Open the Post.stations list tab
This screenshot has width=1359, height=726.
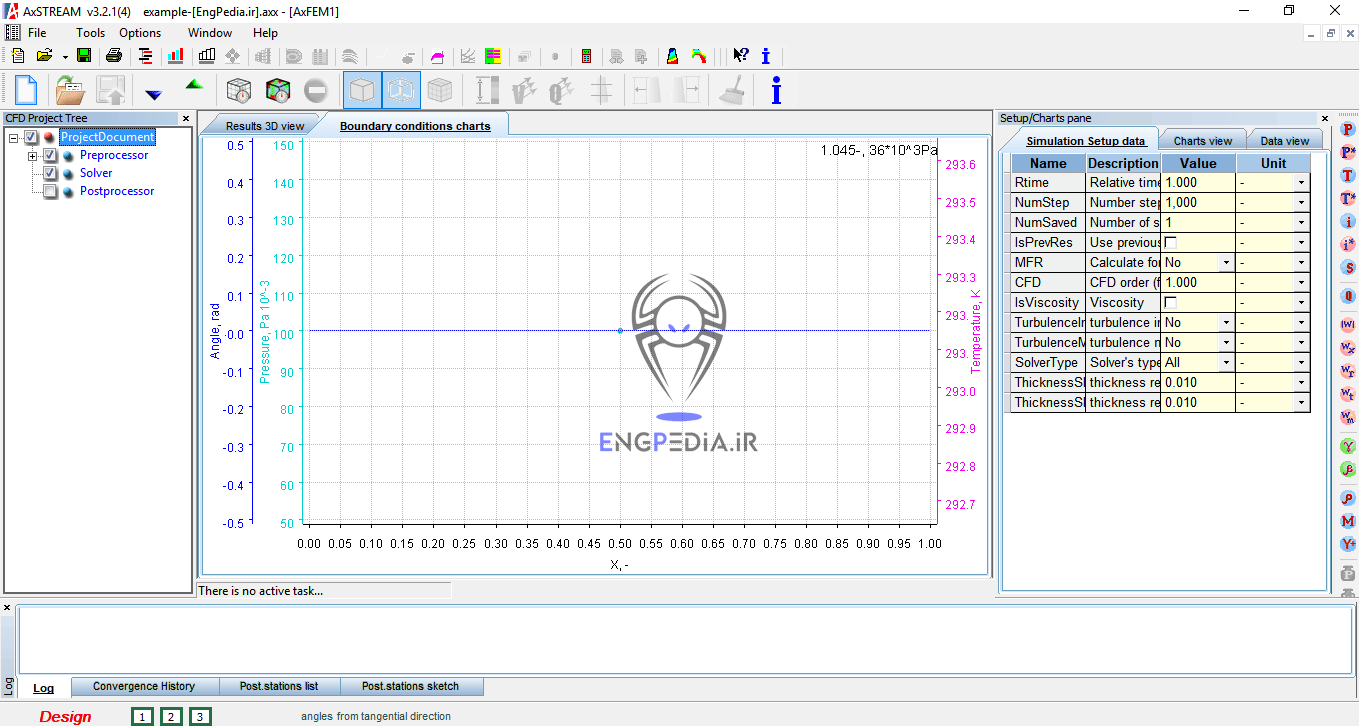click(279, 686)
